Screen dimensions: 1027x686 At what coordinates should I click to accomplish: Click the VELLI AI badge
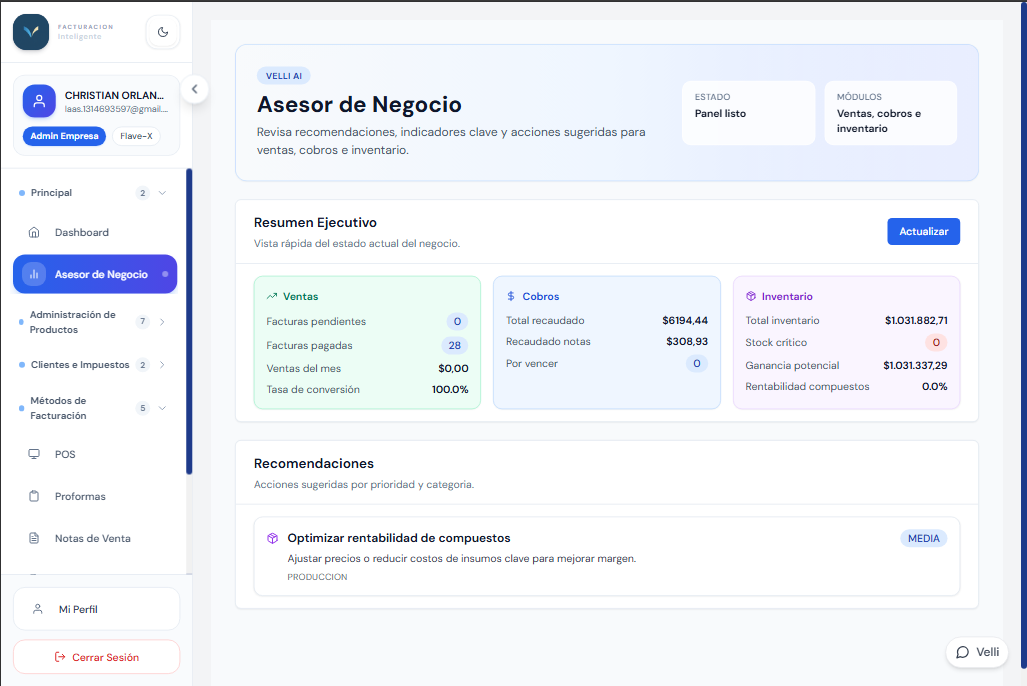284,76
